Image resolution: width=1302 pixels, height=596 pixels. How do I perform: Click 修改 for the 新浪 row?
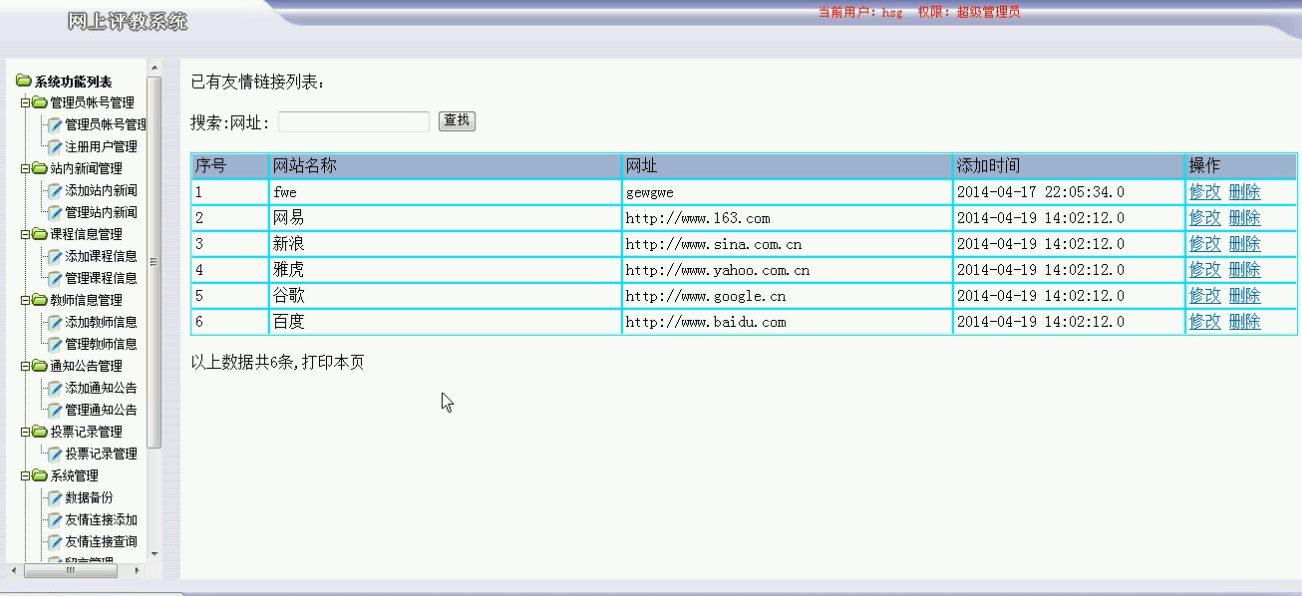(1205, 244)
